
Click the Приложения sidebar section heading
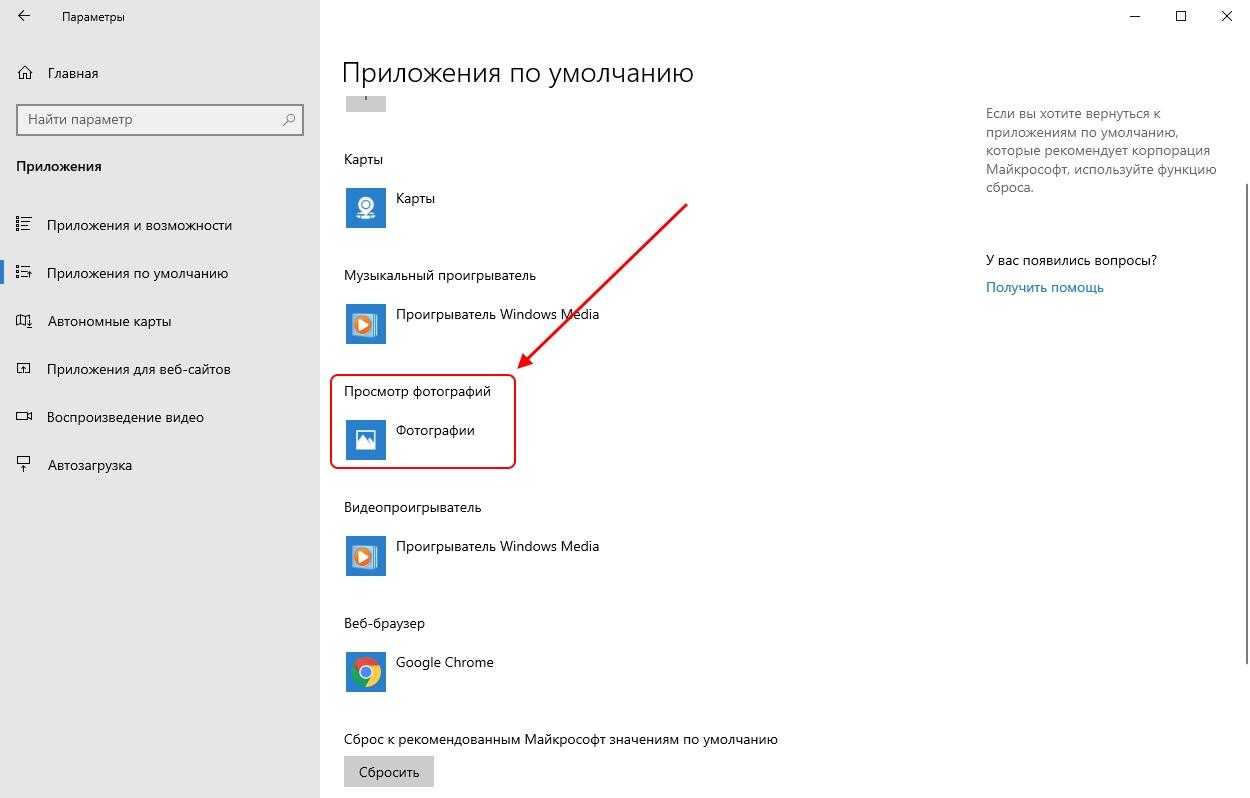(59, 167)
